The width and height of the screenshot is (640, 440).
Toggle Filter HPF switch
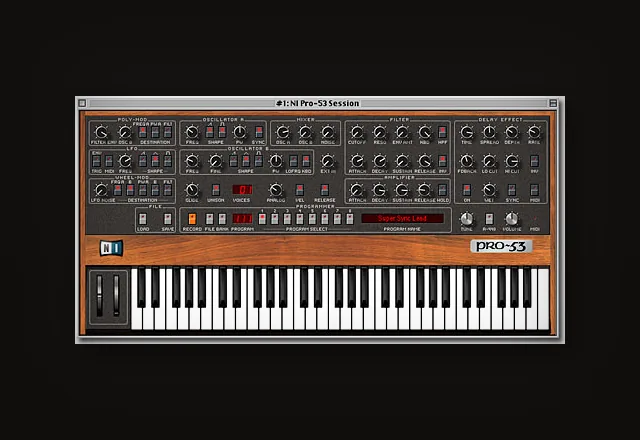point(442,132)
